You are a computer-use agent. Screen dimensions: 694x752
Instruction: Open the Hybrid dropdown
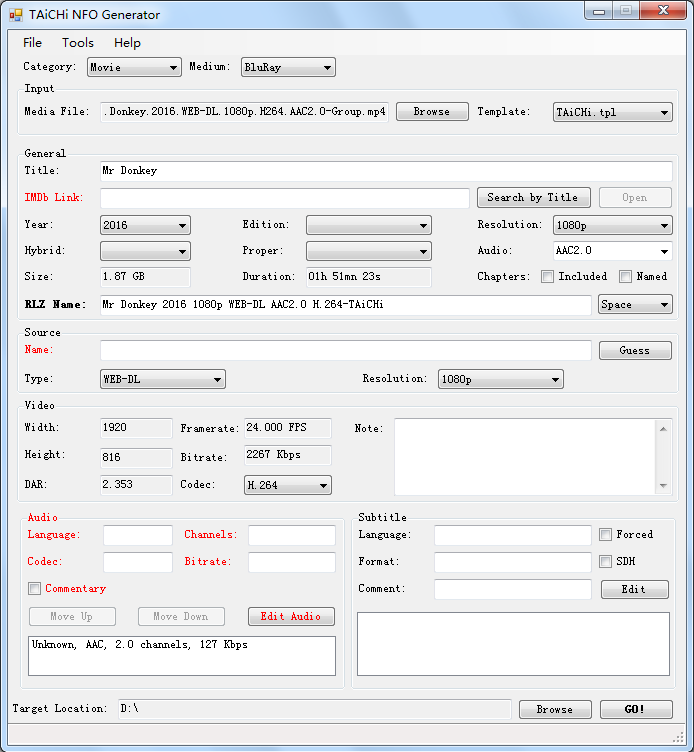(x=145, y=251)
